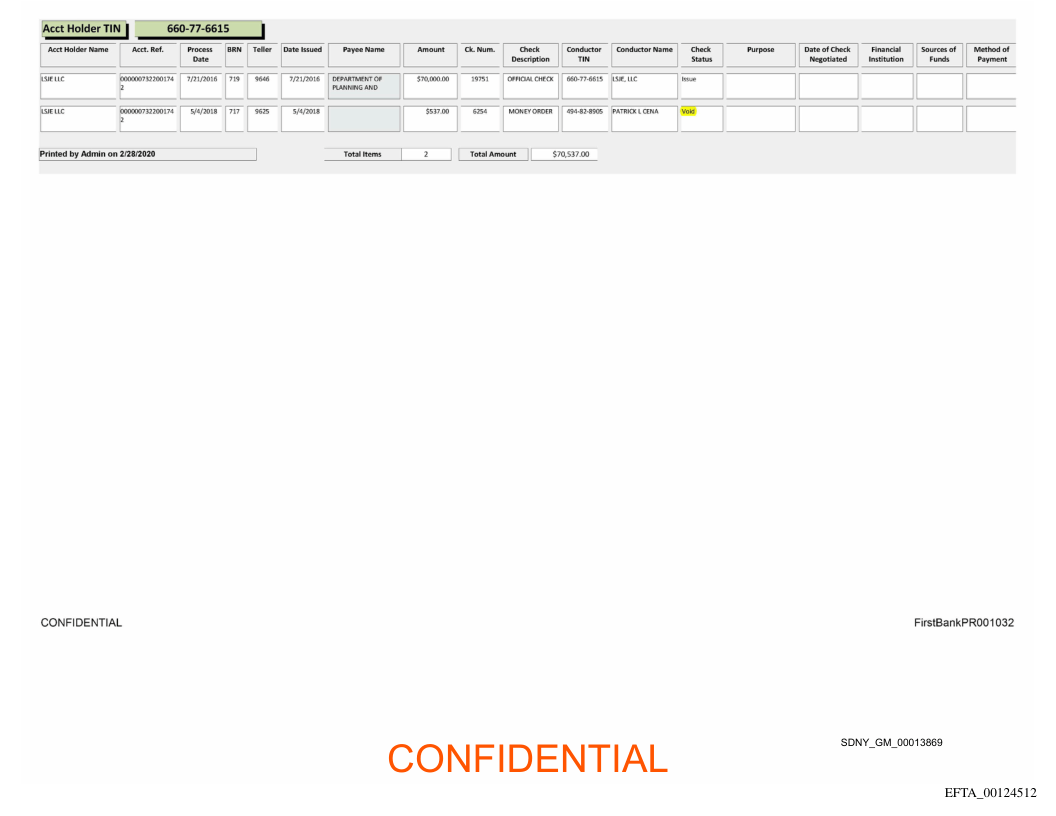Click the $537.00 amount cell
1056x816 pixels.
coord(432,112)
